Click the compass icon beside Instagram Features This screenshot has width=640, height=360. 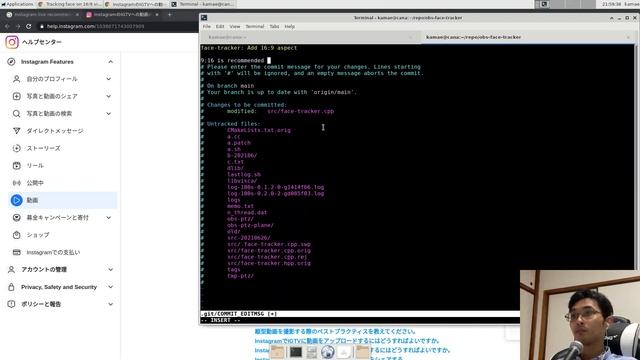click(11, 62)
